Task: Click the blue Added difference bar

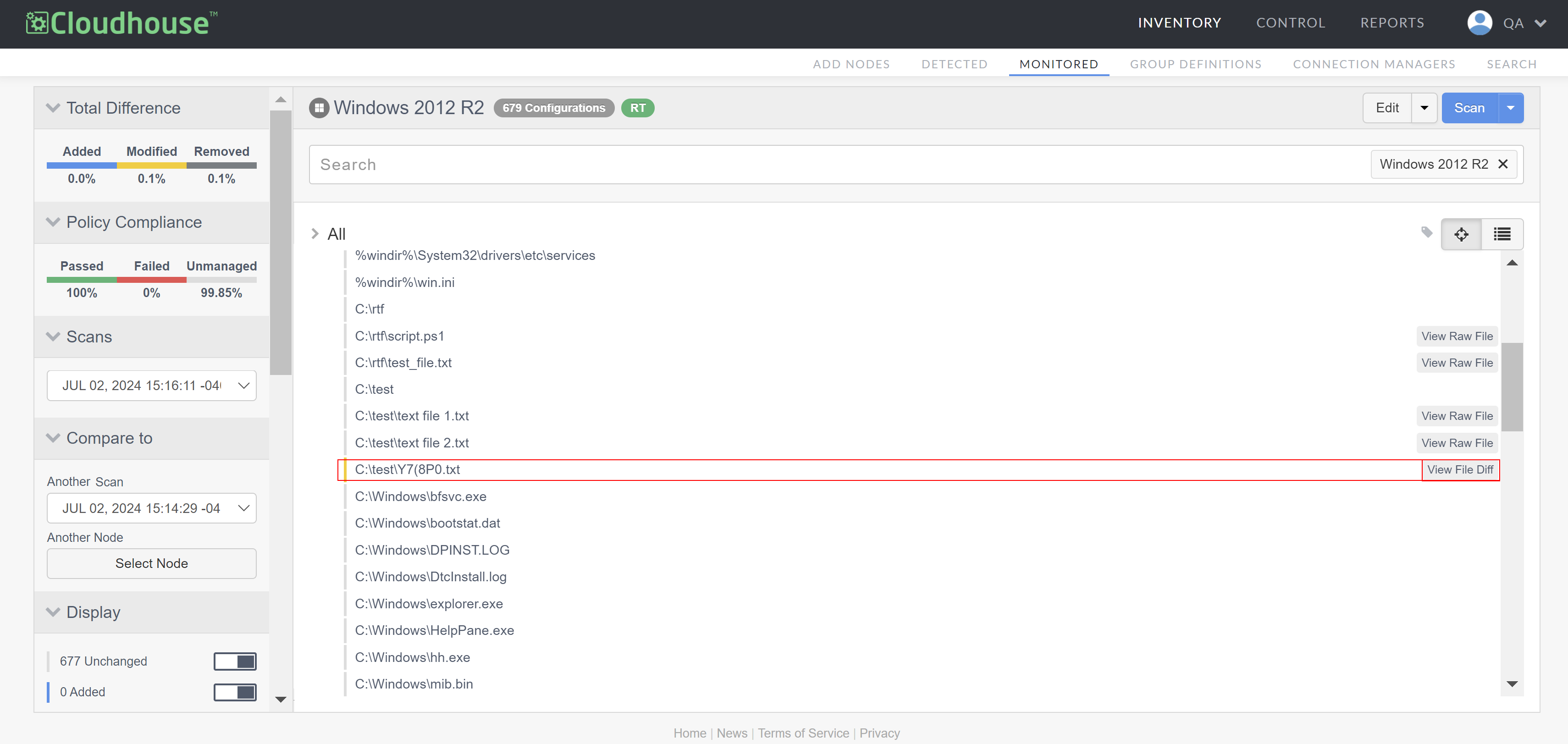Action: (82, 165)
